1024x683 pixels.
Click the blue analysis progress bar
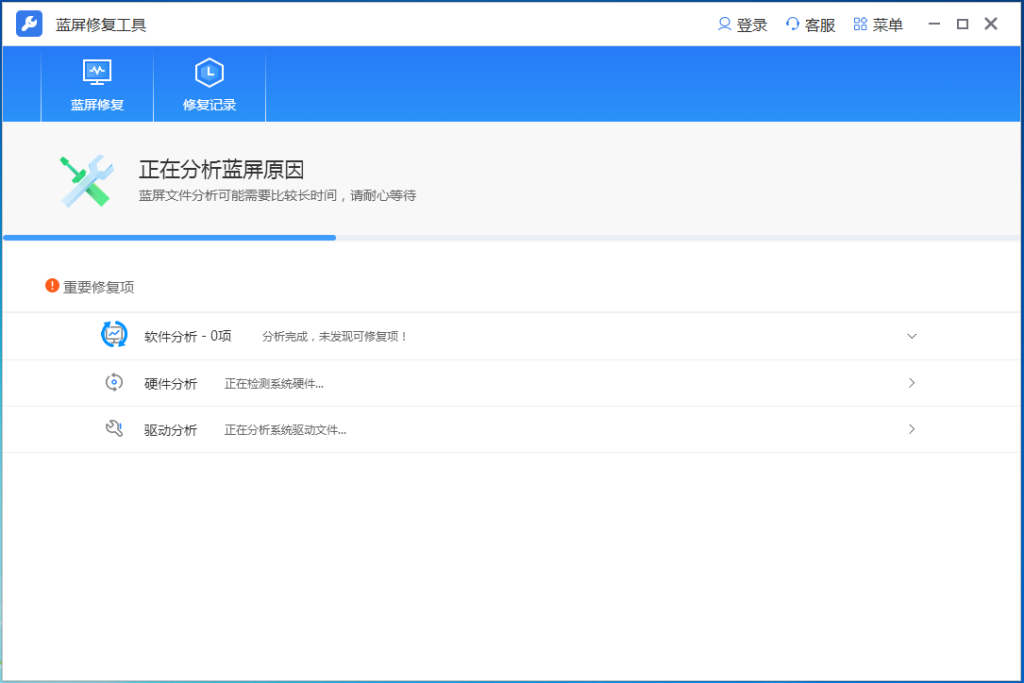(168, 238)
